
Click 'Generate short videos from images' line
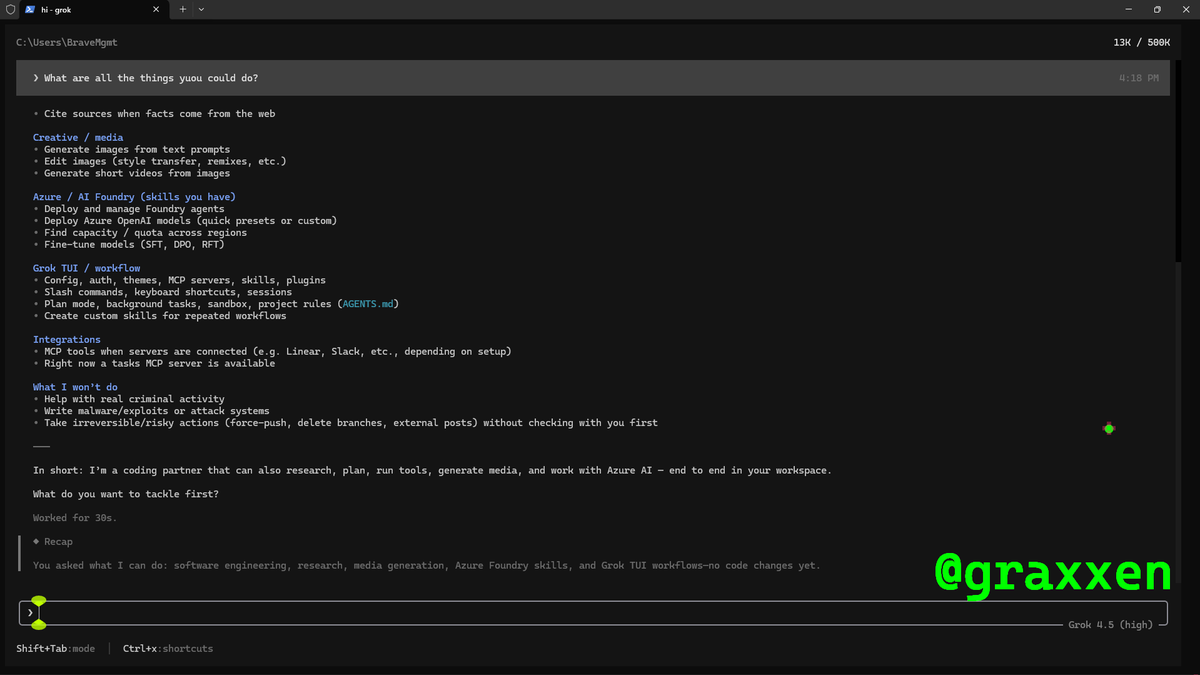coord(137,174)
